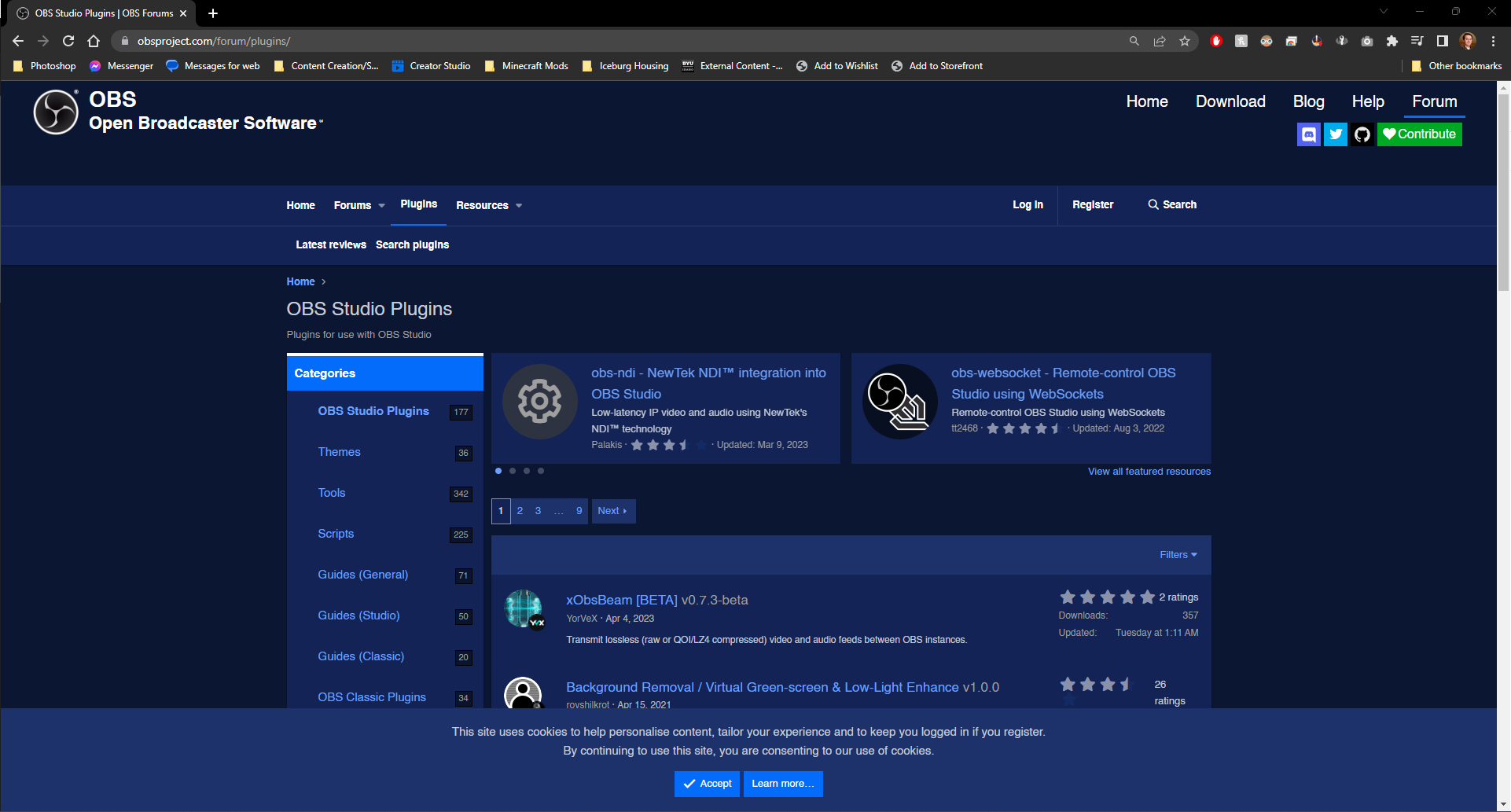The image size is (1511, 812).
Task: Open the Plugins tab in forum nav
Action: click(419, 204)
